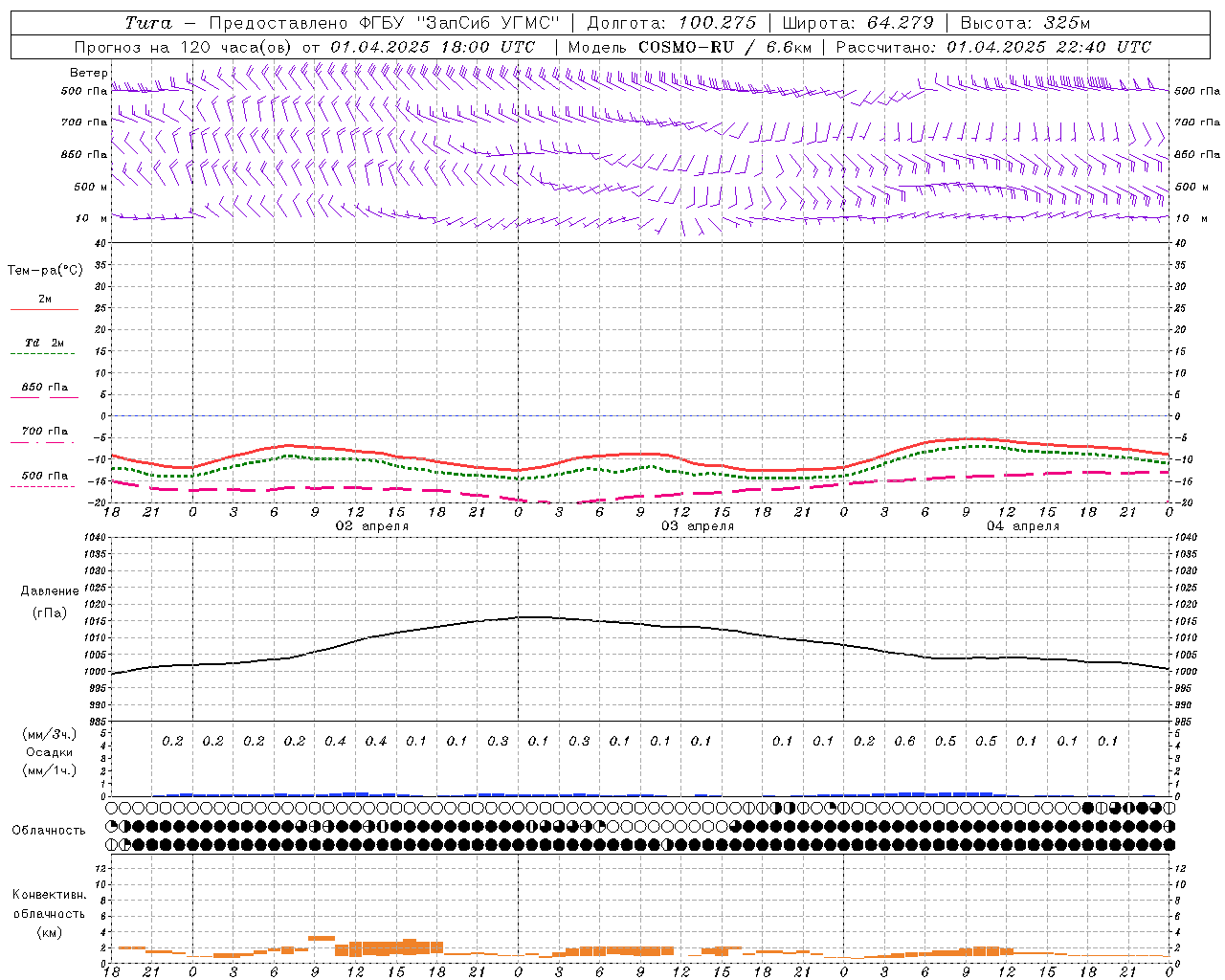Click the "04 апреля" date label

tap(1023, 526)
